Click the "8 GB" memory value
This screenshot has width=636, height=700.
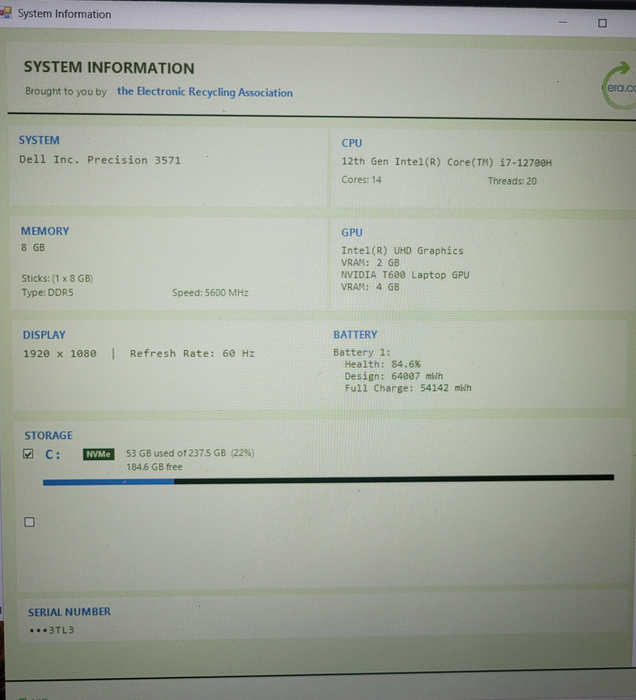click(33, 247)
